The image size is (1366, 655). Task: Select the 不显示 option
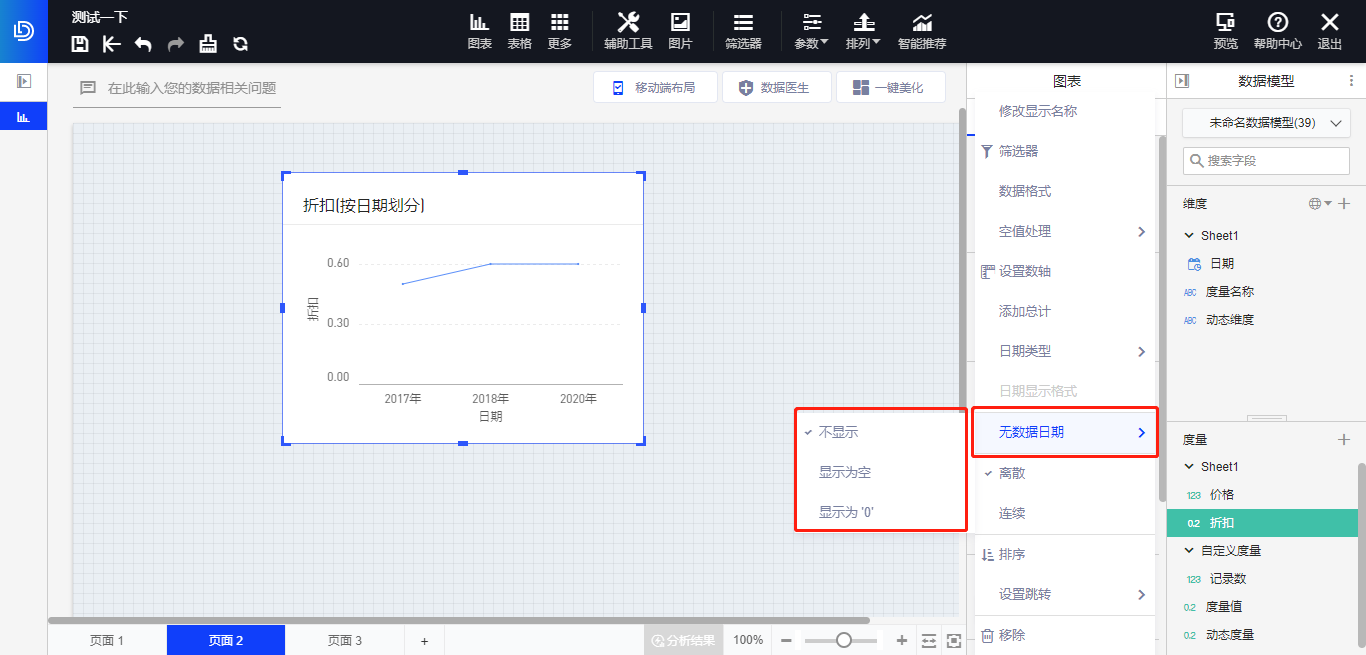coord(838,432)
